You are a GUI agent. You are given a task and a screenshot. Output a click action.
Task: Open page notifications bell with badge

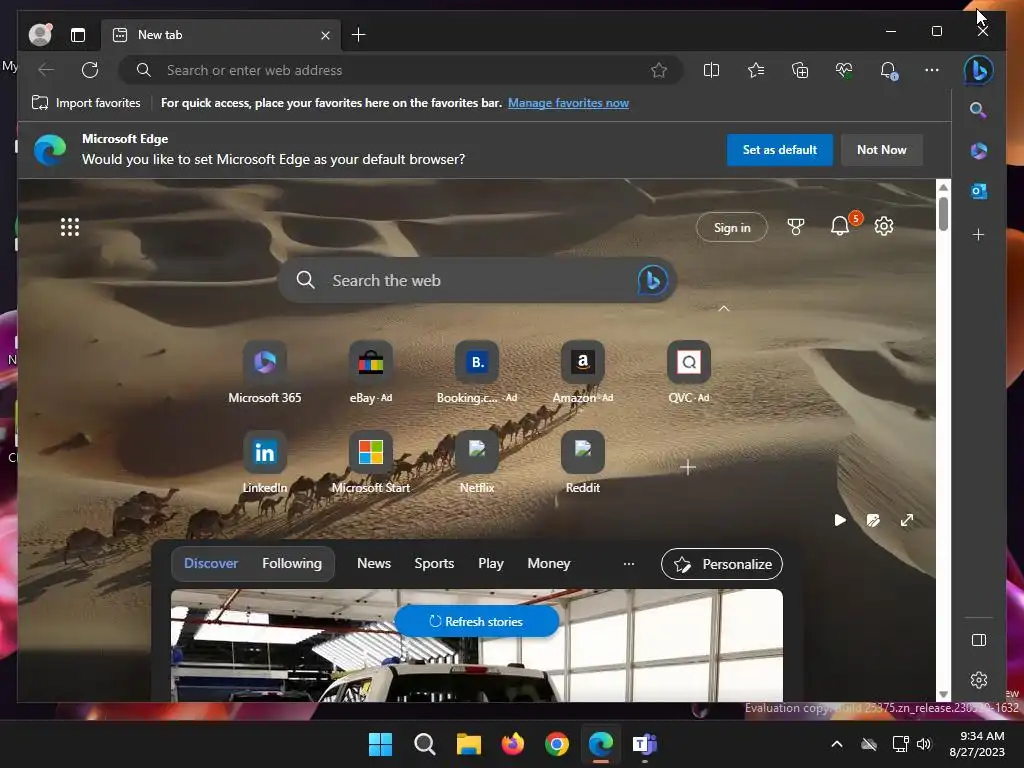841,226
